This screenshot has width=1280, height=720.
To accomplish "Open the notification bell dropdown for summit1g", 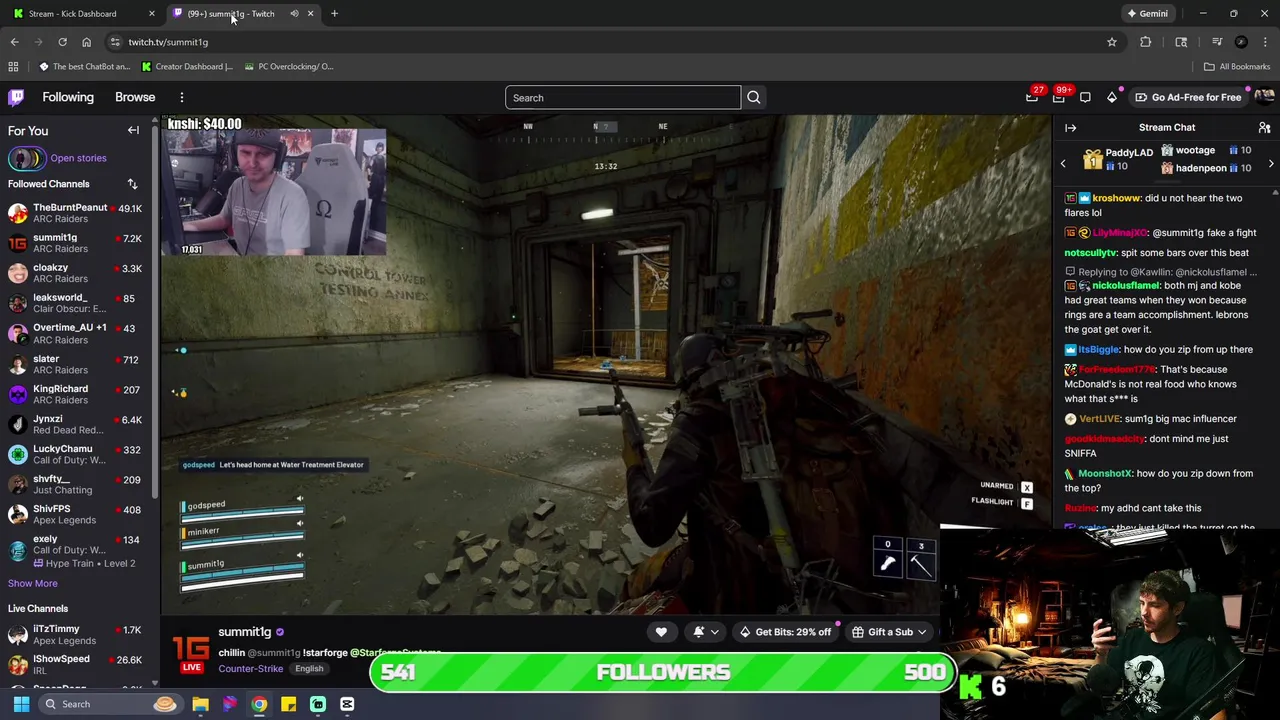I will [704, 632].
